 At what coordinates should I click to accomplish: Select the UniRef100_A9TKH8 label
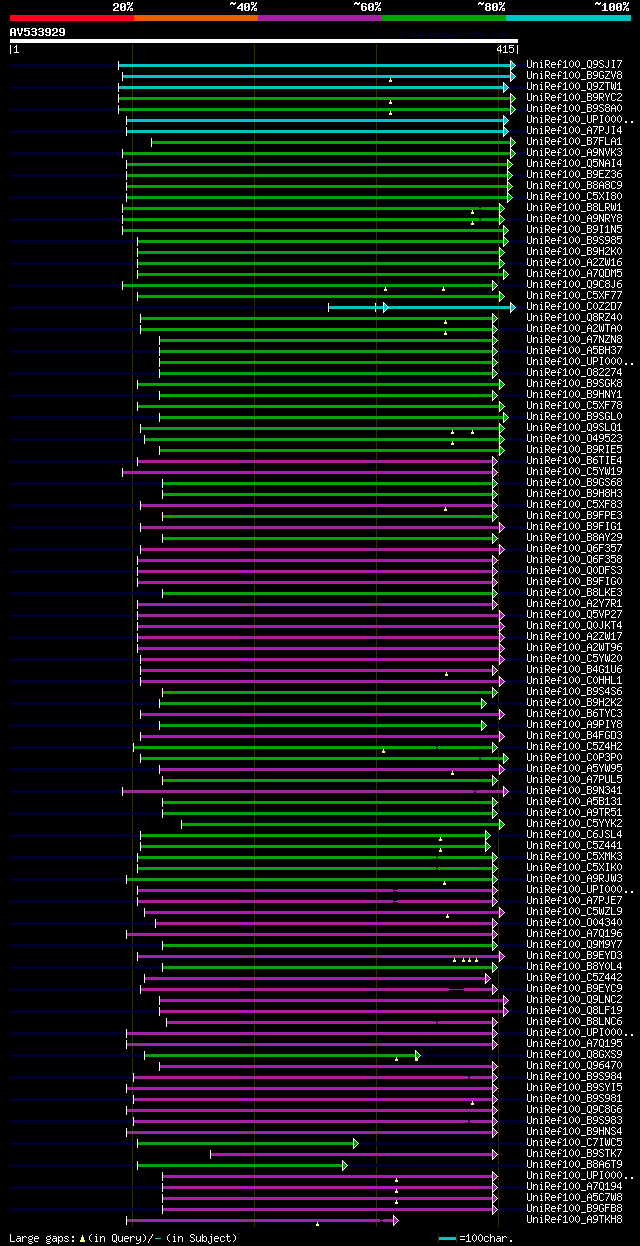(574, 1219)
